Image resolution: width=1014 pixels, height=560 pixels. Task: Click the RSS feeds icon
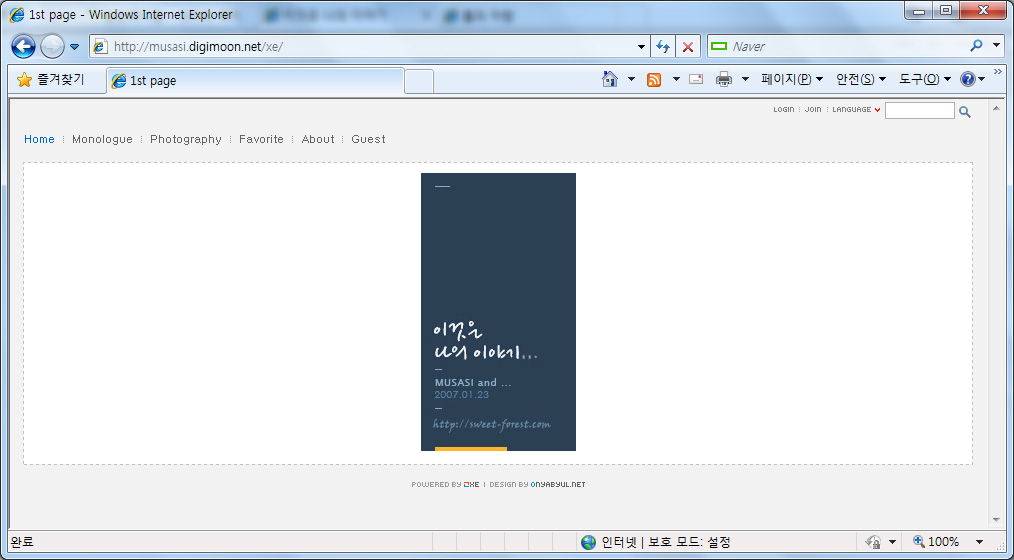point(654,80)
